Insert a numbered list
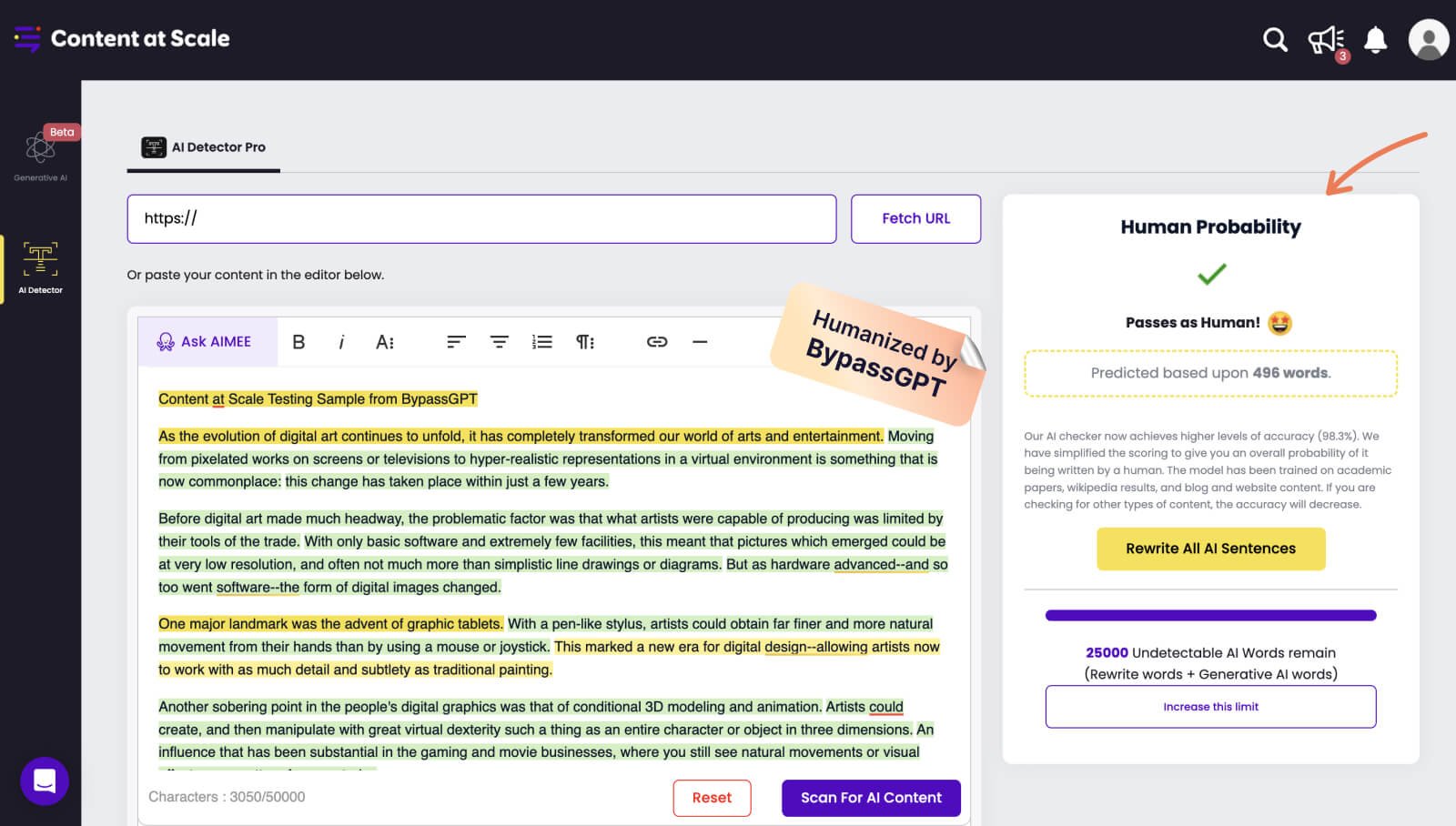This screenshot has width=1456, height=826. click(542, 342)
